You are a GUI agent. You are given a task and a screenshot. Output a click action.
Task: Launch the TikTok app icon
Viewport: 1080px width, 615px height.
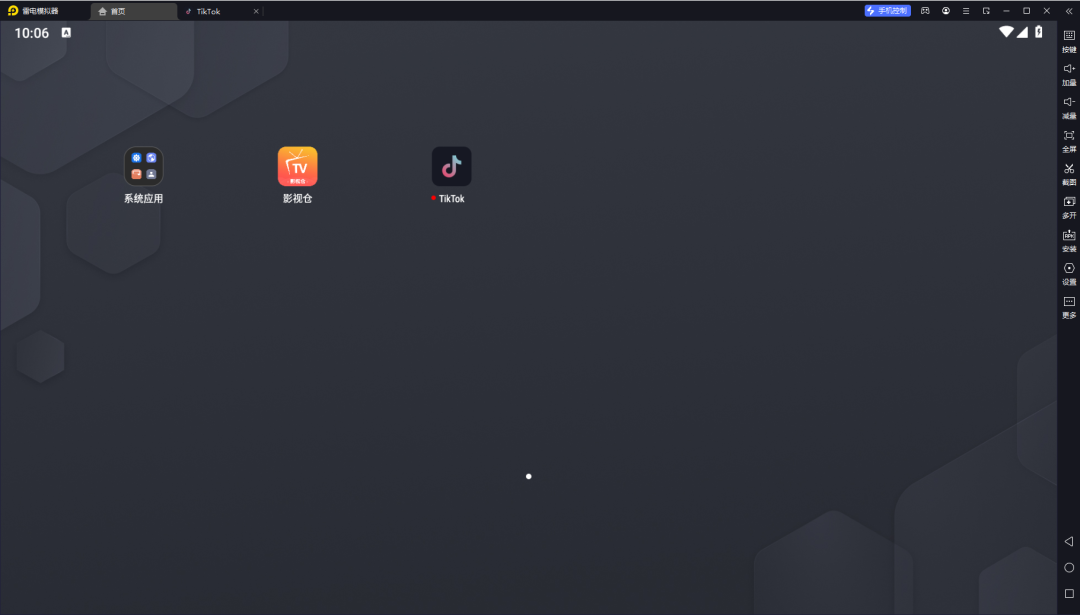tap(451, 166)
